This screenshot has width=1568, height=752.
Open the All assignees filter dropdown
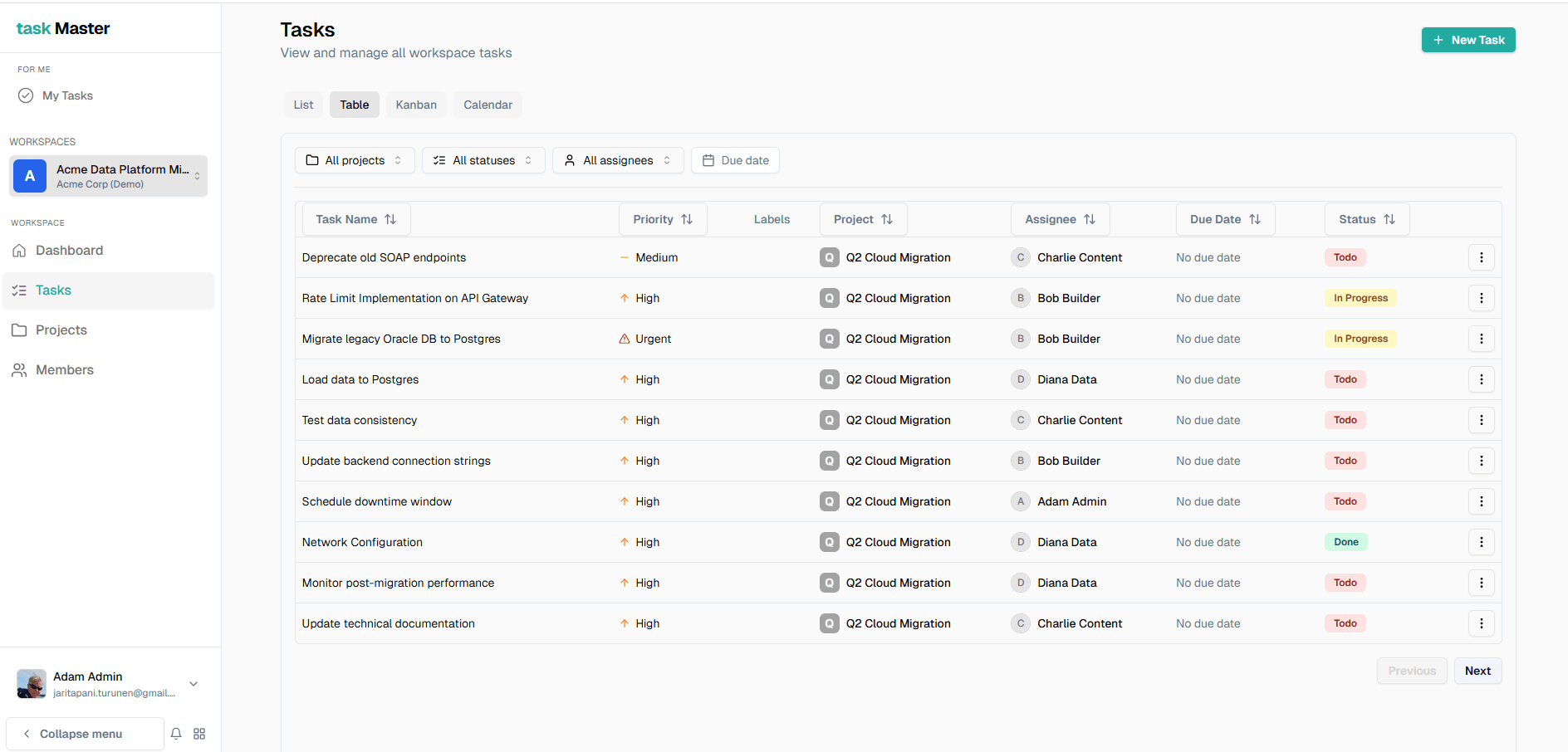pos(617,159)
